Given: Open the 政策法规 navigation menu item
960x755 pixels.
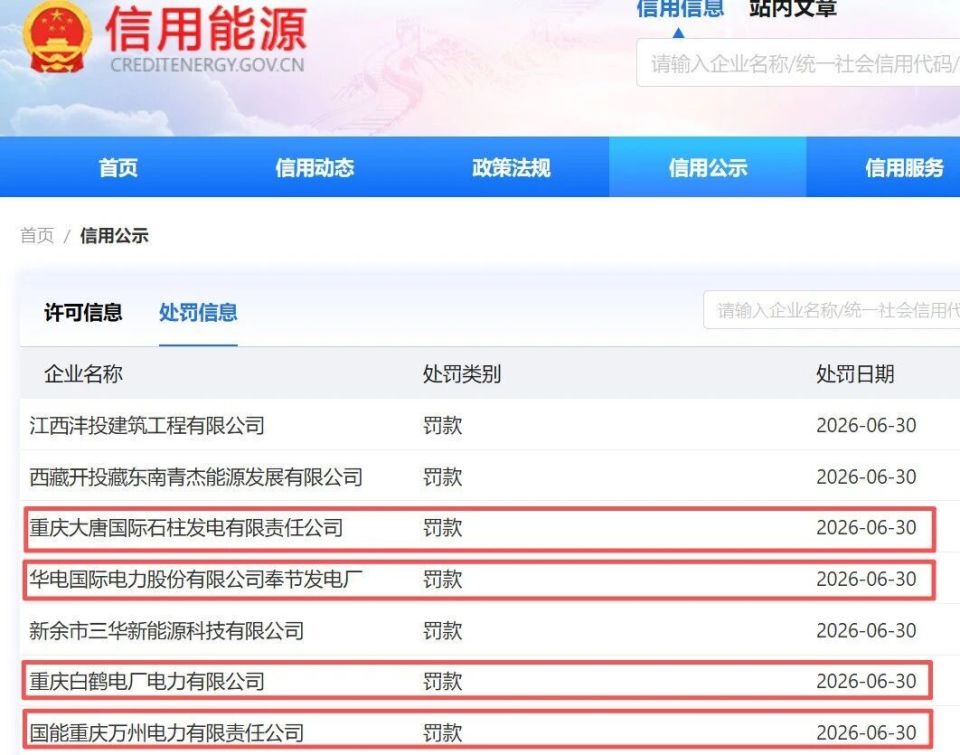Looking at the screenshot, I should pos(511,167).
